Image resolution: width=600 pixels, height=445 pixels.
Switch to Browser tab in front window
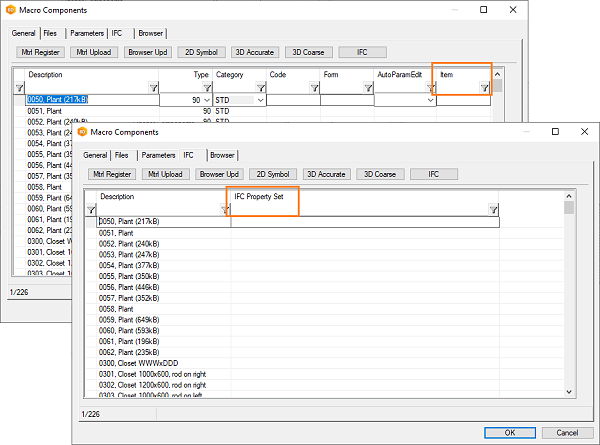click(x=222, y=155)
